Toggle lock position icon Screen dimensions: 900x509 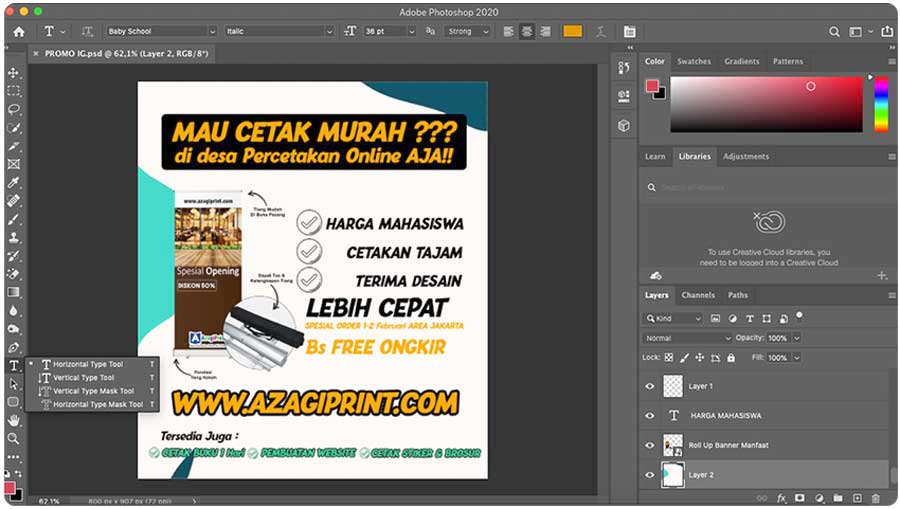700,358
